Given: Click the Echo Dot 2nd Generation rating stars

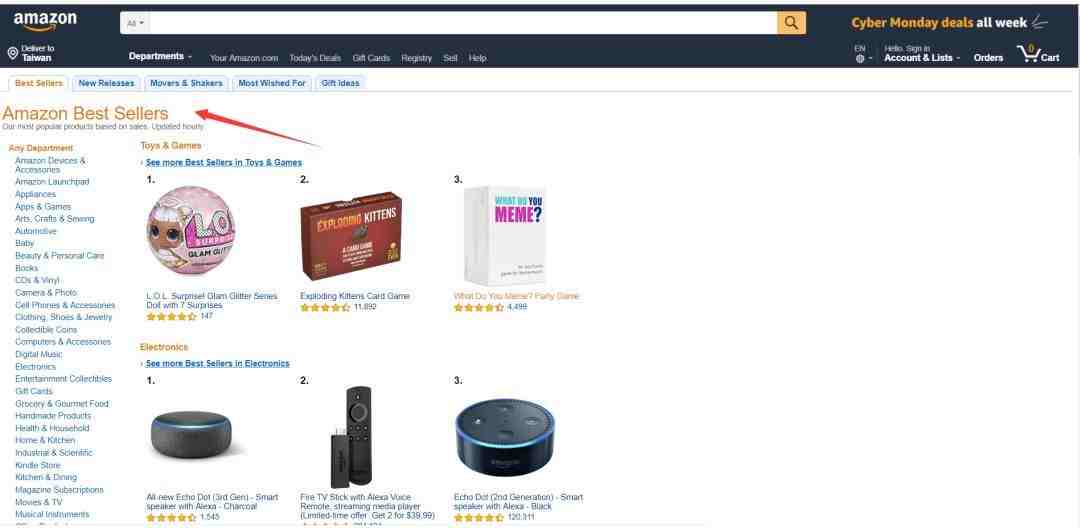Looking at the screenshot, I should [479, 517].
